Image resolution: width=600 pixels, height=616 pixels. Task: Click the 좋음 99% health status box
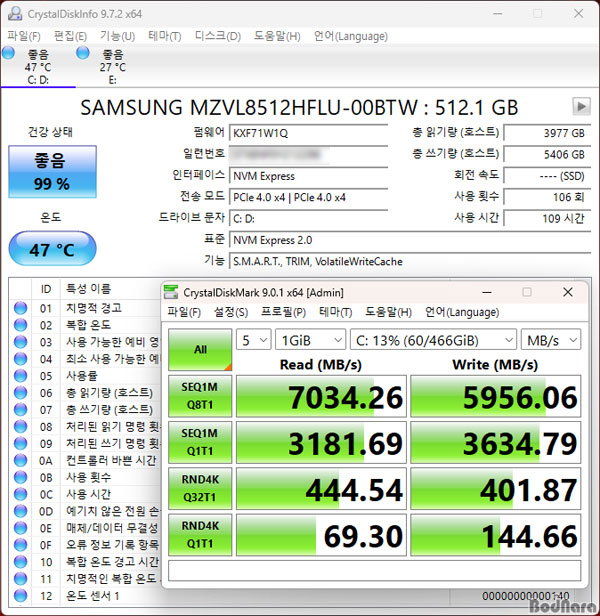[52, 171]
